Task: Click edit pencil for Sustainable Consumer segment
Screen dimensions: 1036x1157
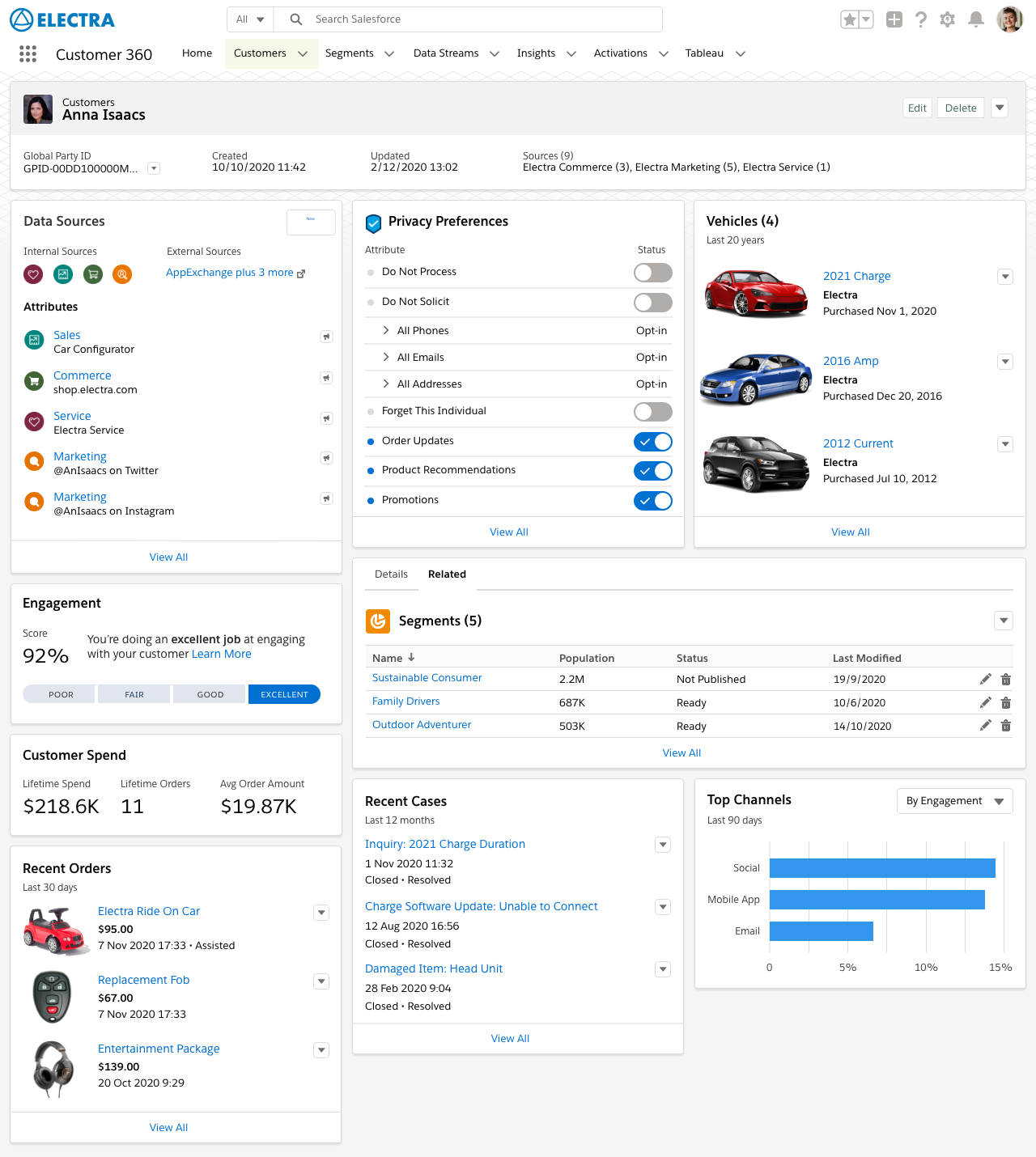Action: tap(985, 679)
